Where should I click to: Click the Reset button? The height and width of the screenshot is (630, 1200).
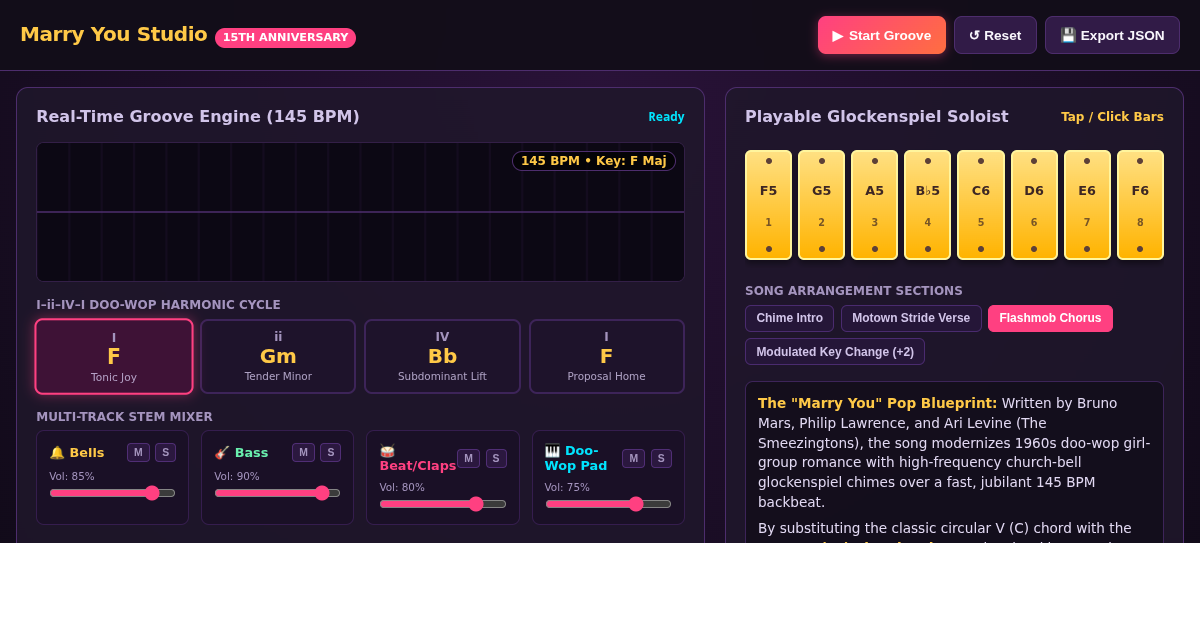pyautogui.click(x=995, y=35)
